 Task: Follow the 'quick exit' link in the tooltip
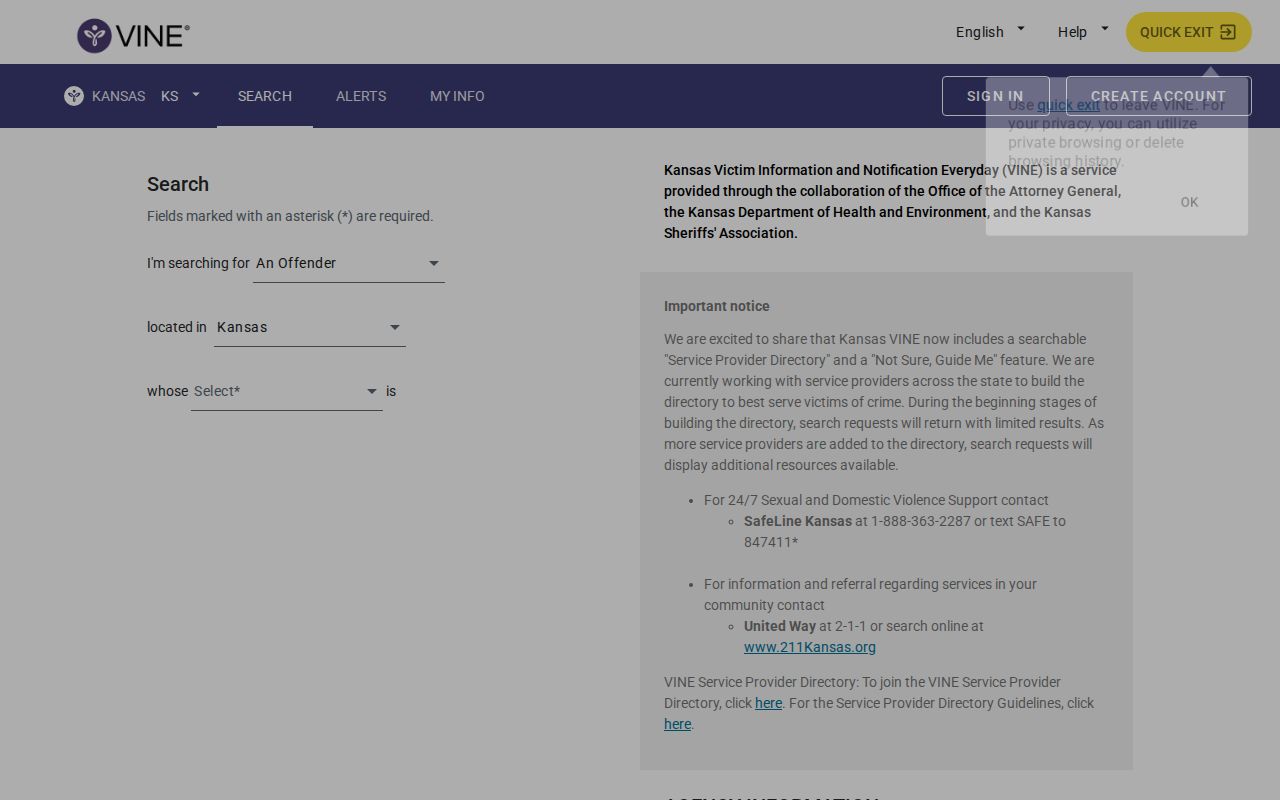[x=1068, y=105]
